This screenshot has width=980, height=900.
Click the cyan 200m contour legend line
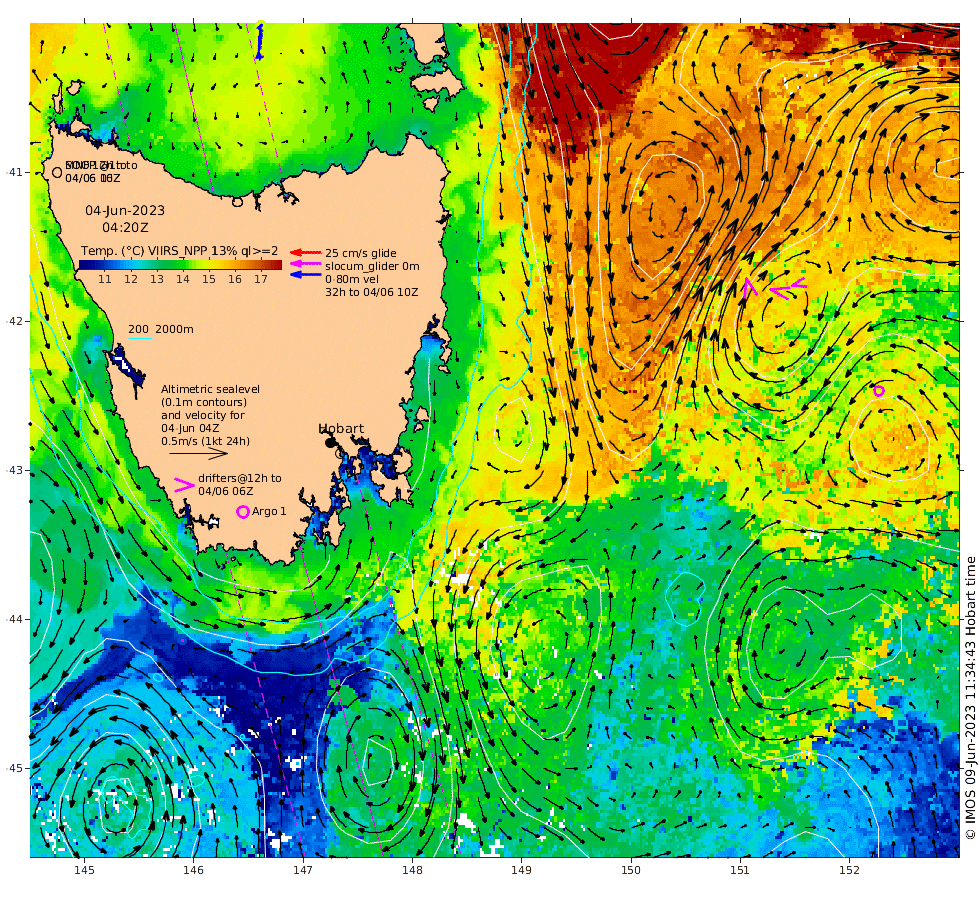[141, 339]
